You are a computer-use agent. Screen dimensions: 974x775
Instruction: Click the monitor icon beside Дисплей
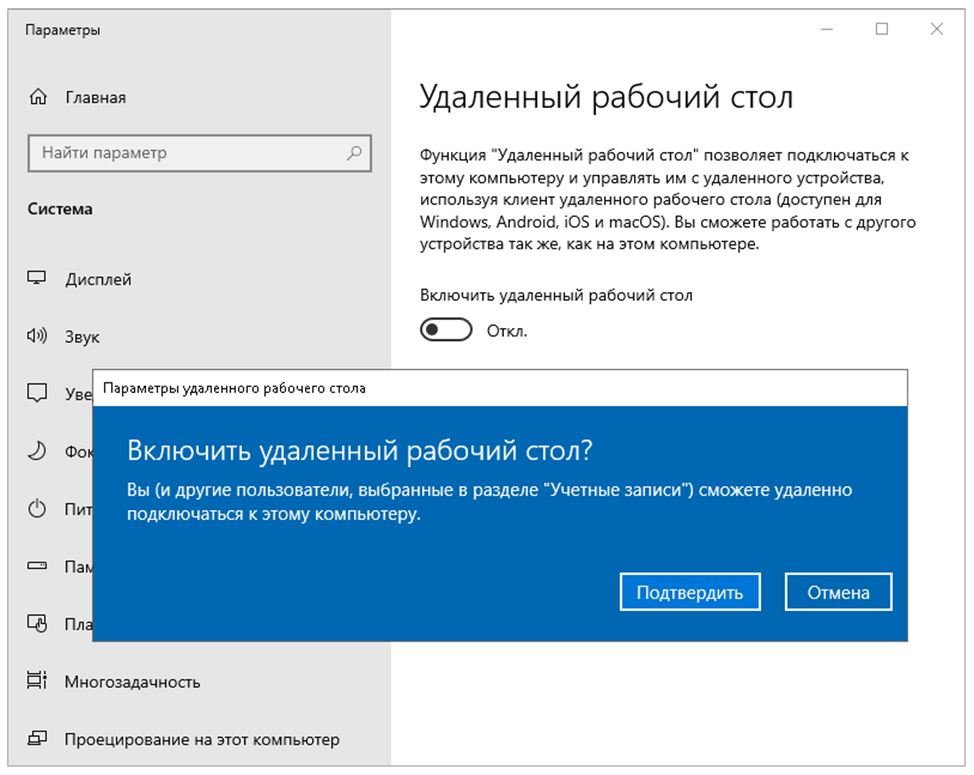click(x=37, y=280)
